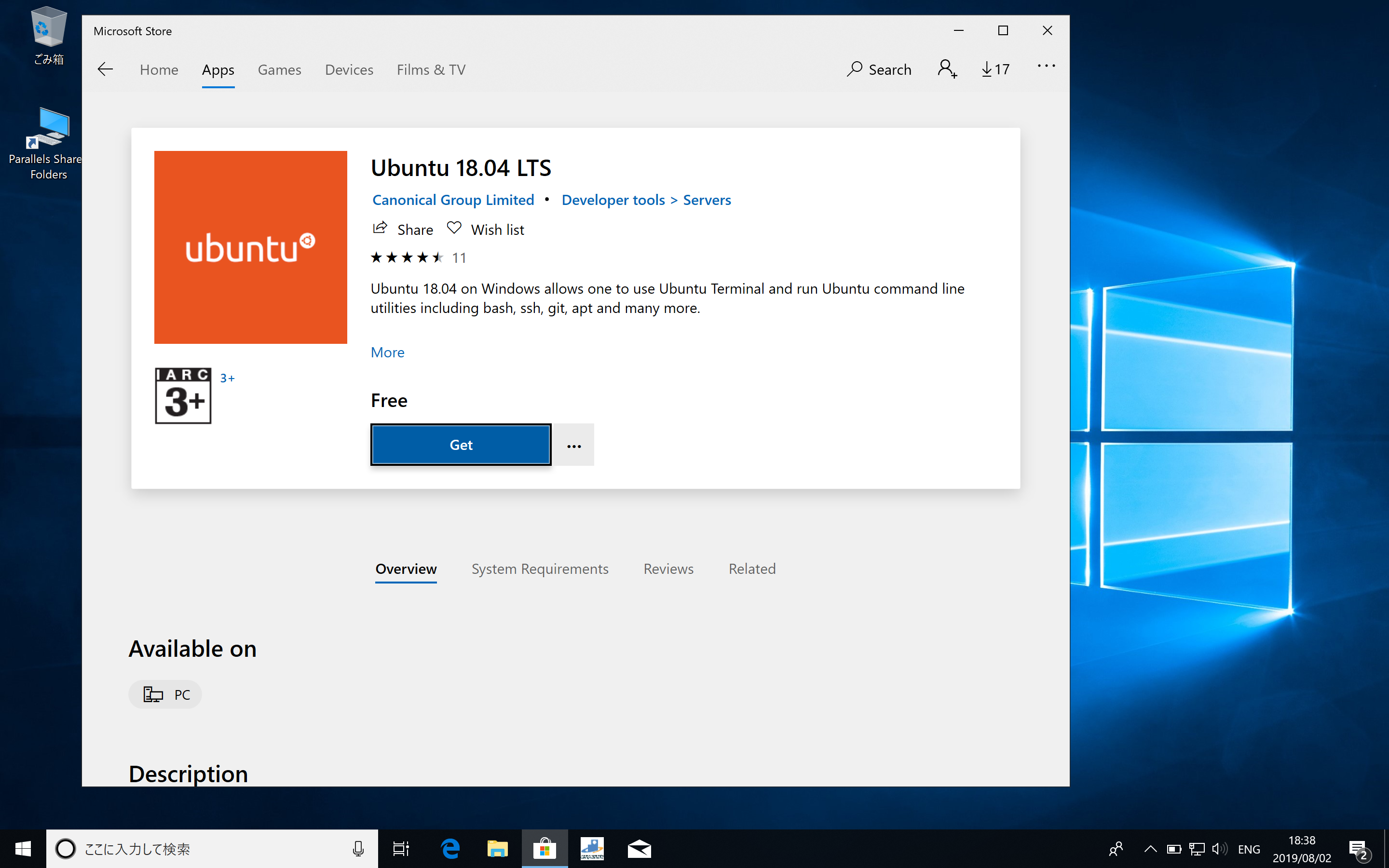Viewport: 1389px width, 868px height.
Task: Open Microsoft Edge from taskbar
Action: tap(450, 848)
